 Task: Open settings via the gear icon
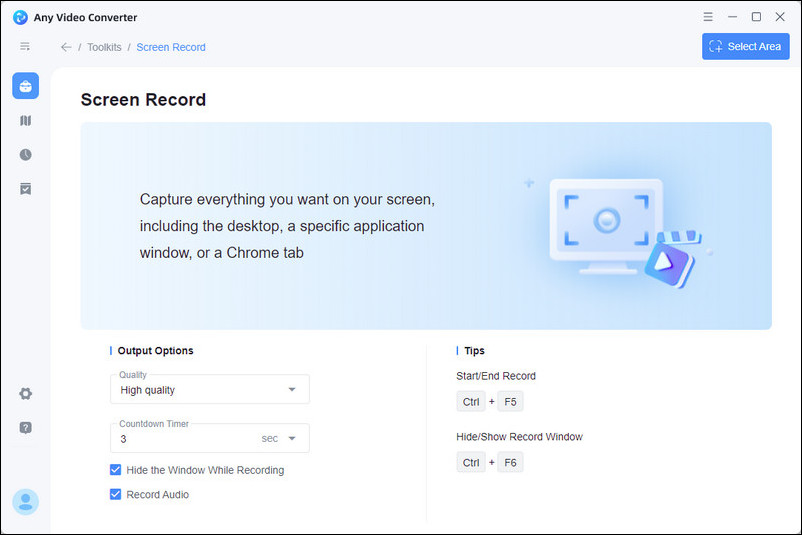[26, 393]
